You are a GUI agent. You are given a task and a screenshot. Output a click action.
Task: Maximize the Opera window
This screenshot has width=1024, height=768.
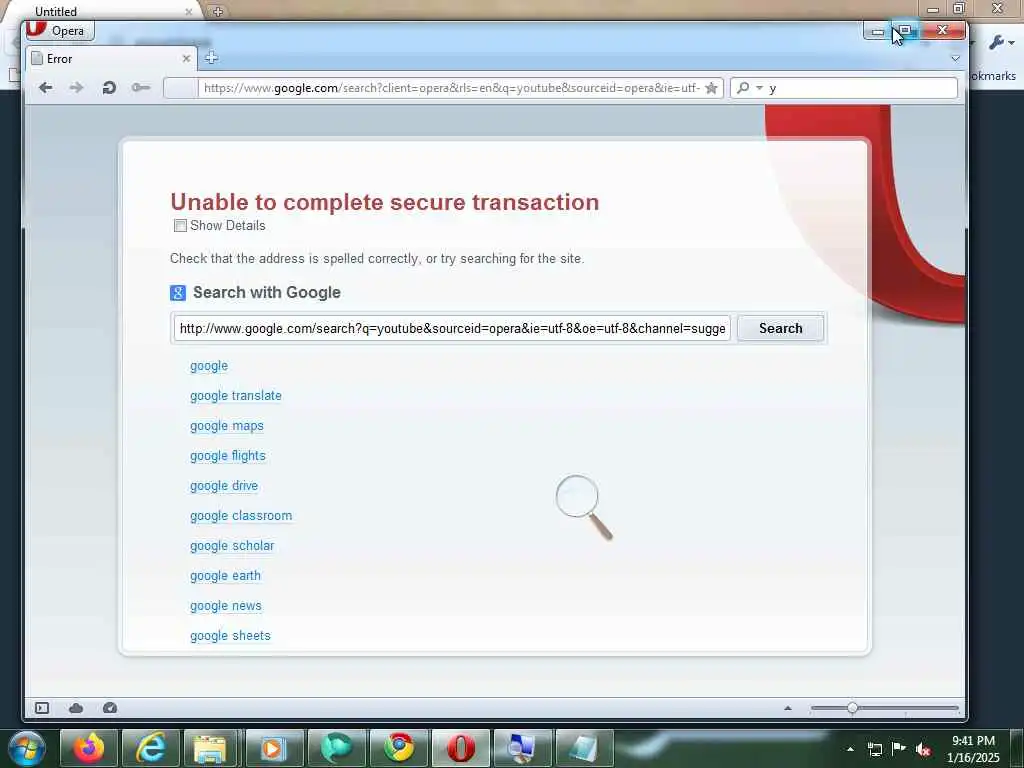tap(905, 31)
